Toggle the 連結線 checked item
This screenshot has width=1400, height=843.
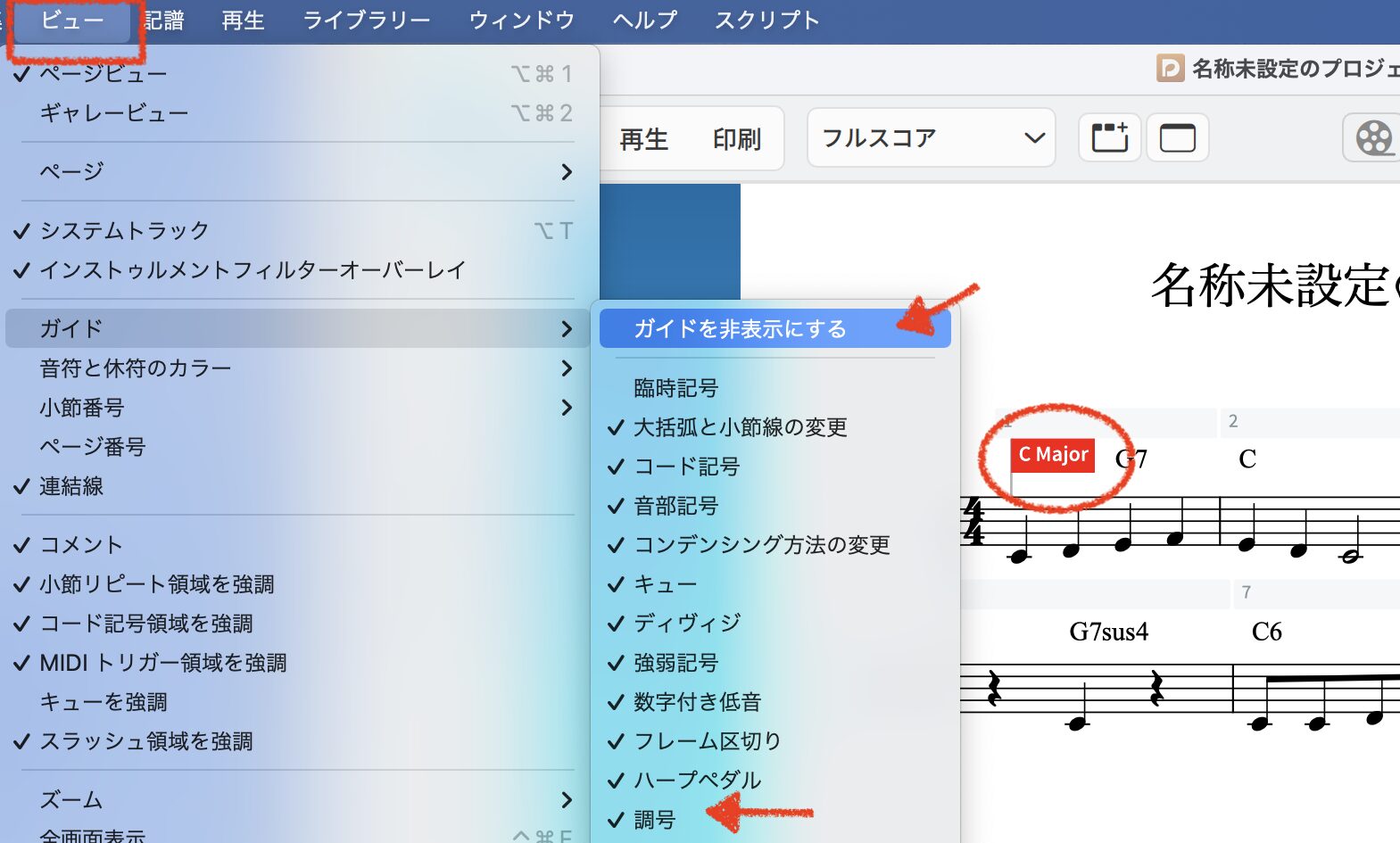pos(71,486)
